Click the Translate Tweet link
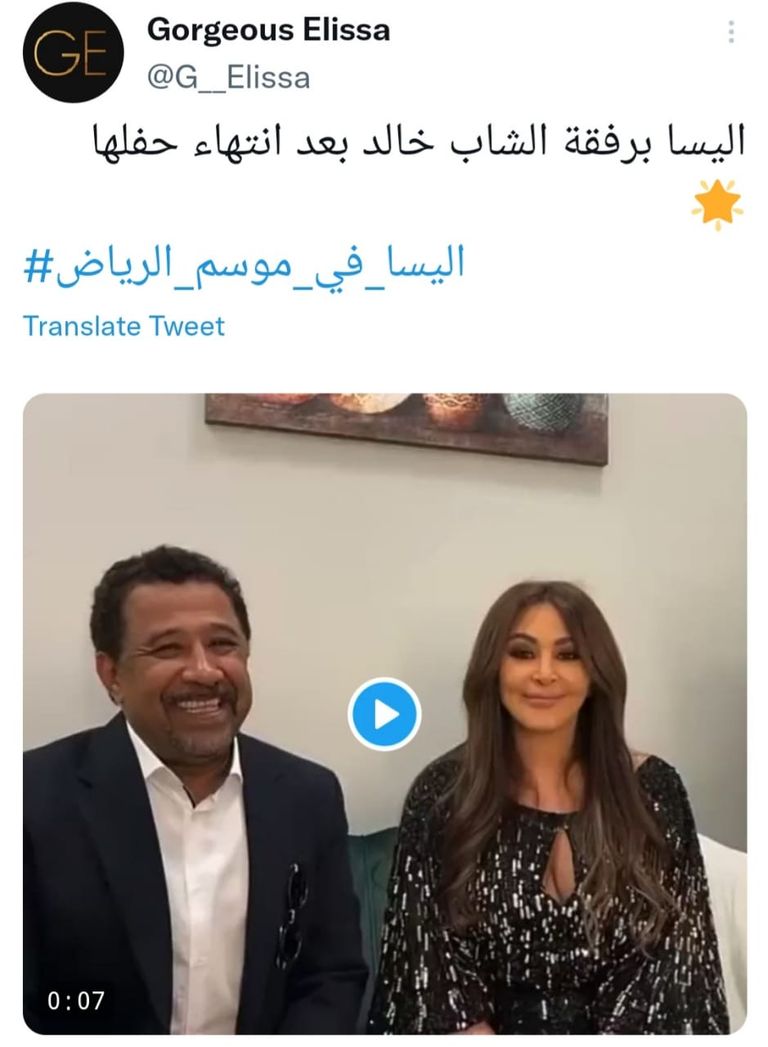 coord(124,327)
